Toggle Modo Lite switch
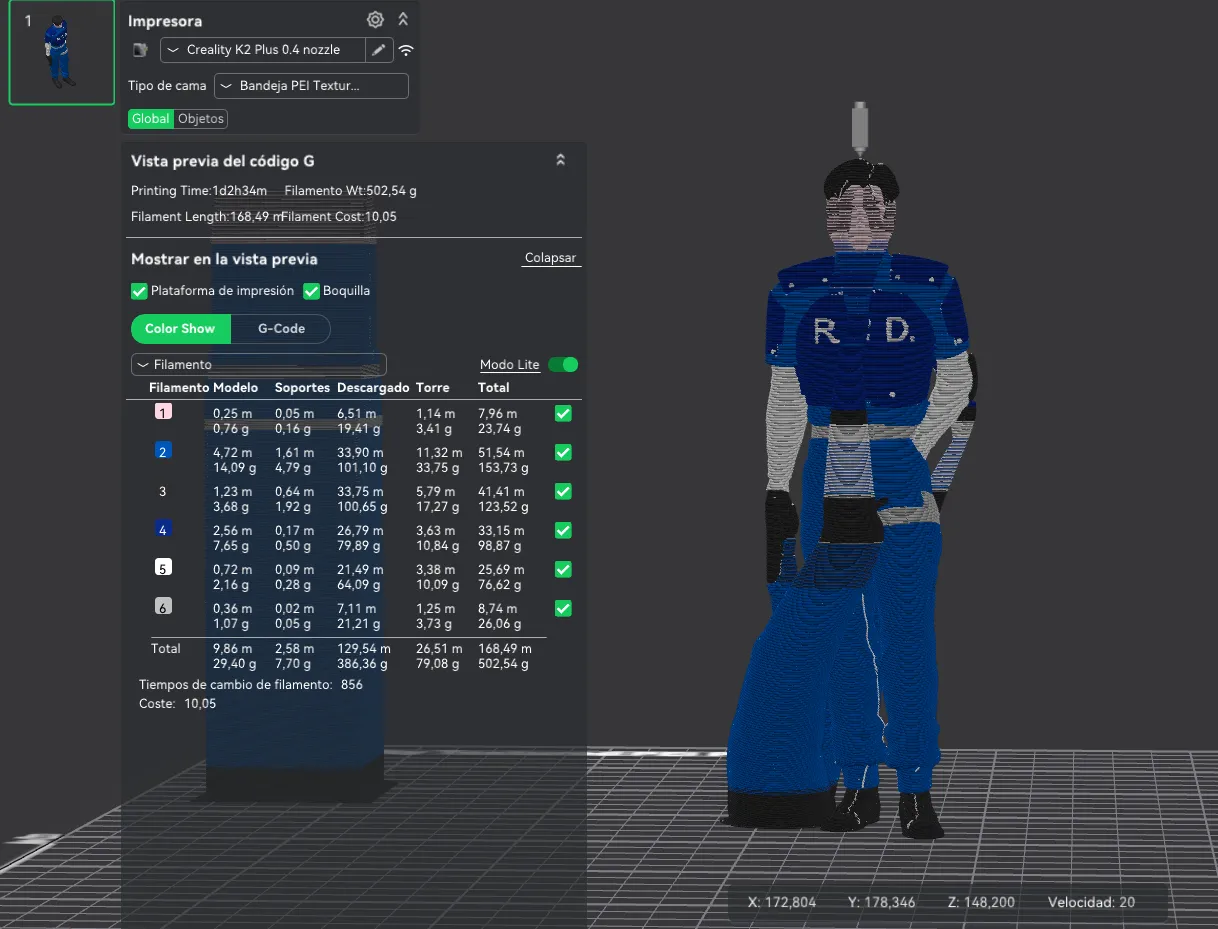 (563, 365)
